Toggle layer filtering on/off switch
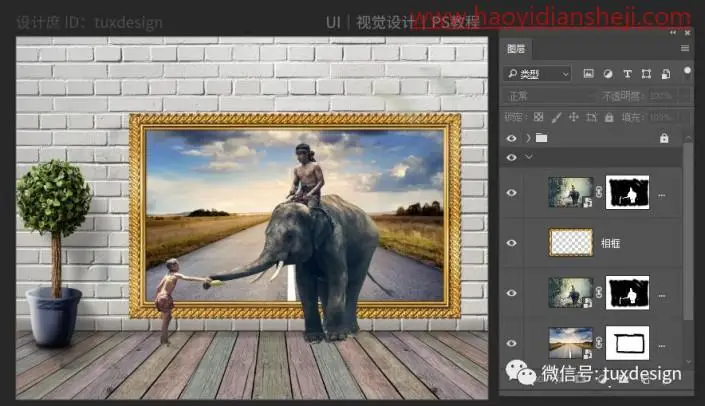705x406 pixels. 687,73
